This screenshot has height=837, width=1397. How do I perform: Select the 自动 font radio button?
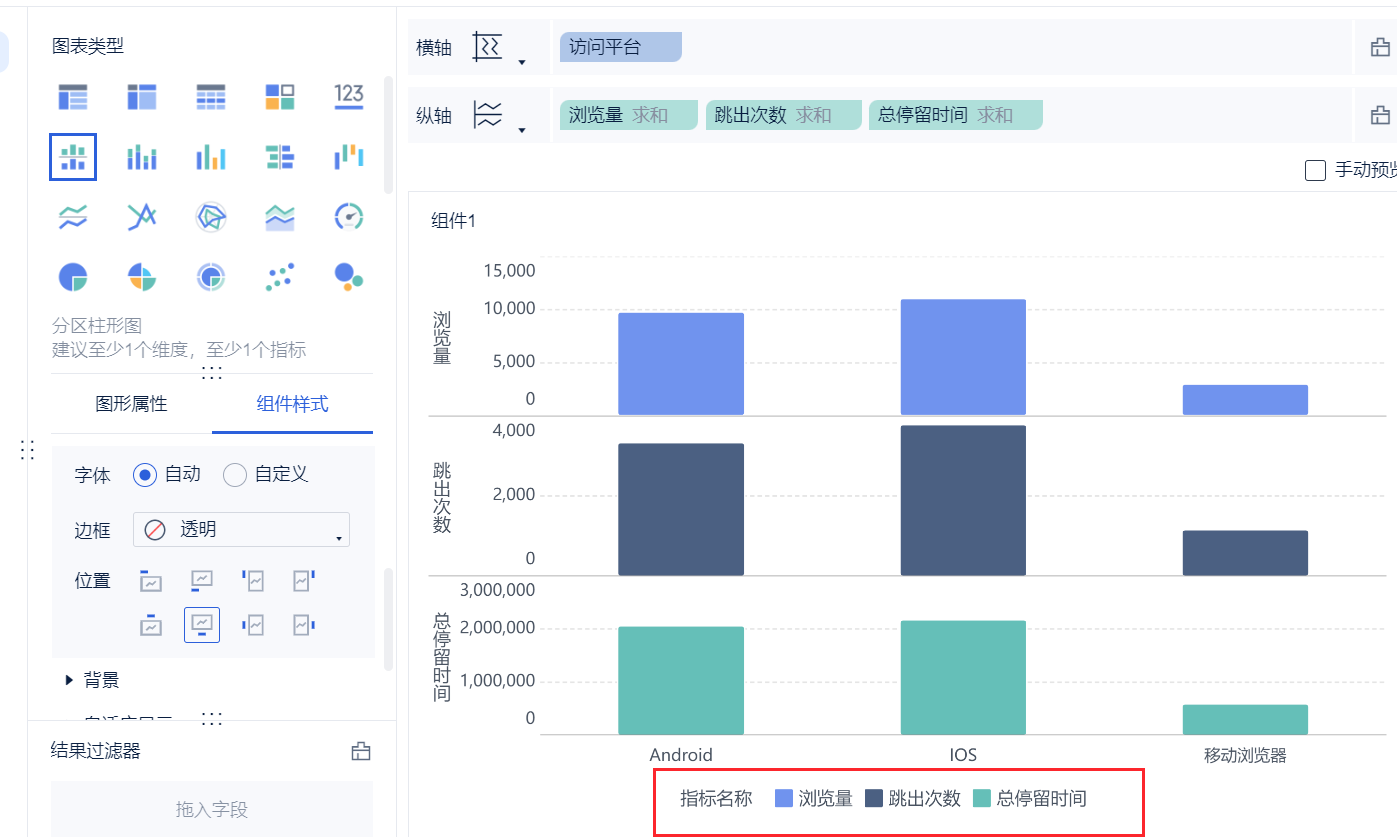coord(145,475)
